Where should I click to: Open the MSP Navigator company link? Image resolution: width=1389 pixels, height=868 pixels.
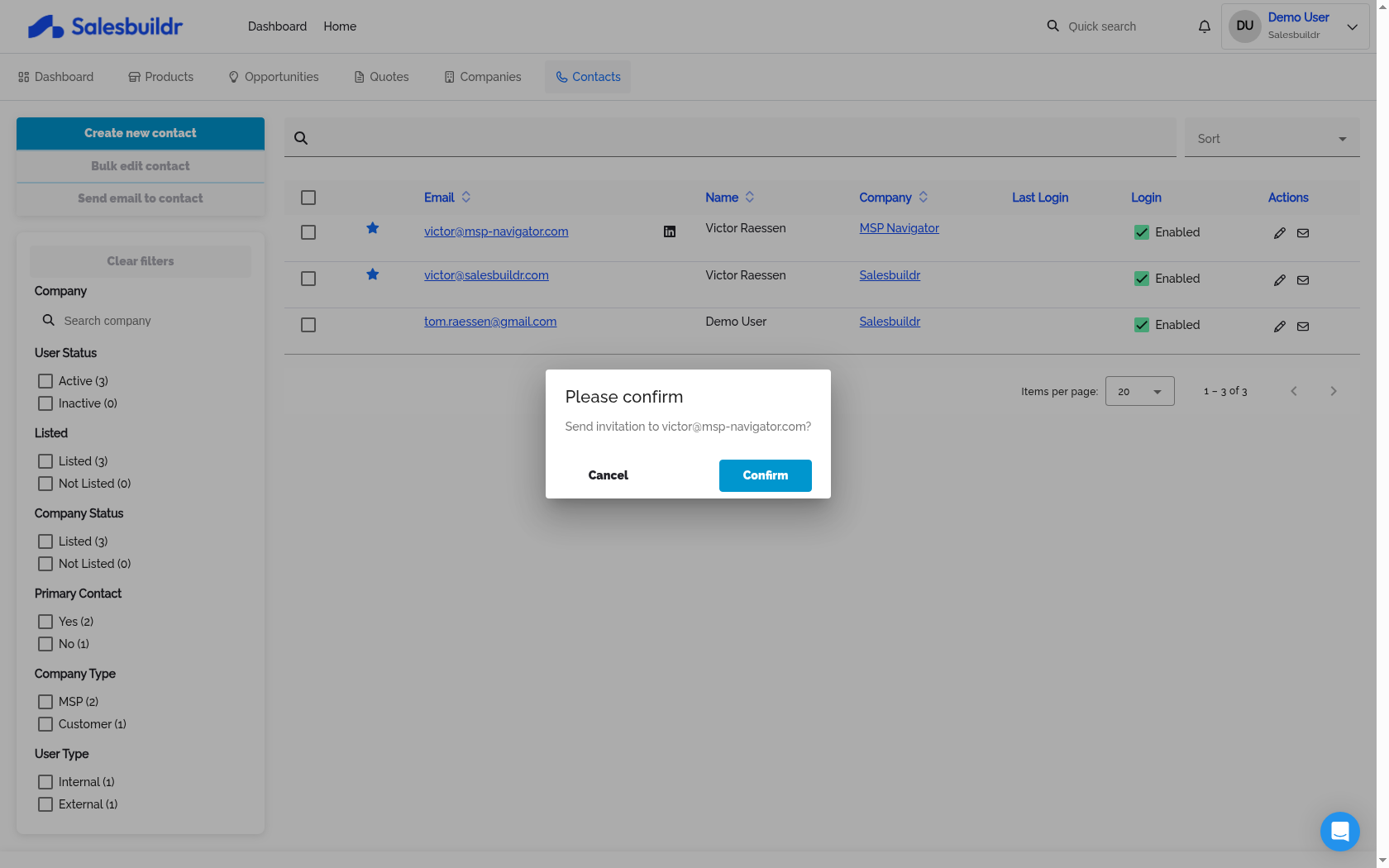click(900, 228)
